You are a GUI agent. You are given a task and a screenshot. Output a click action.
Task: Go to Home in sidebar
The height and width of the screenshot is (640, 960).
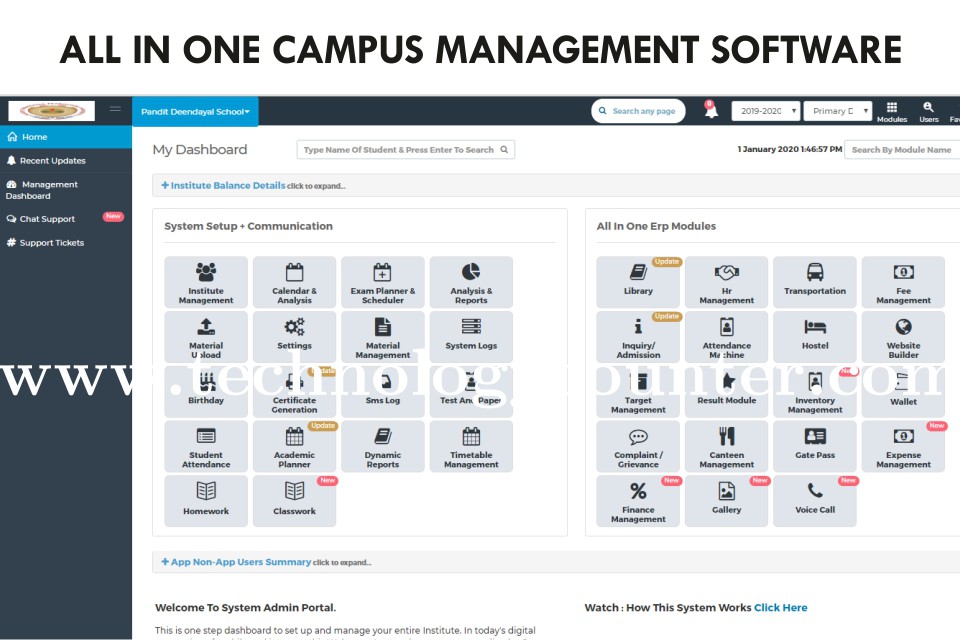click(x=66, y=137)
